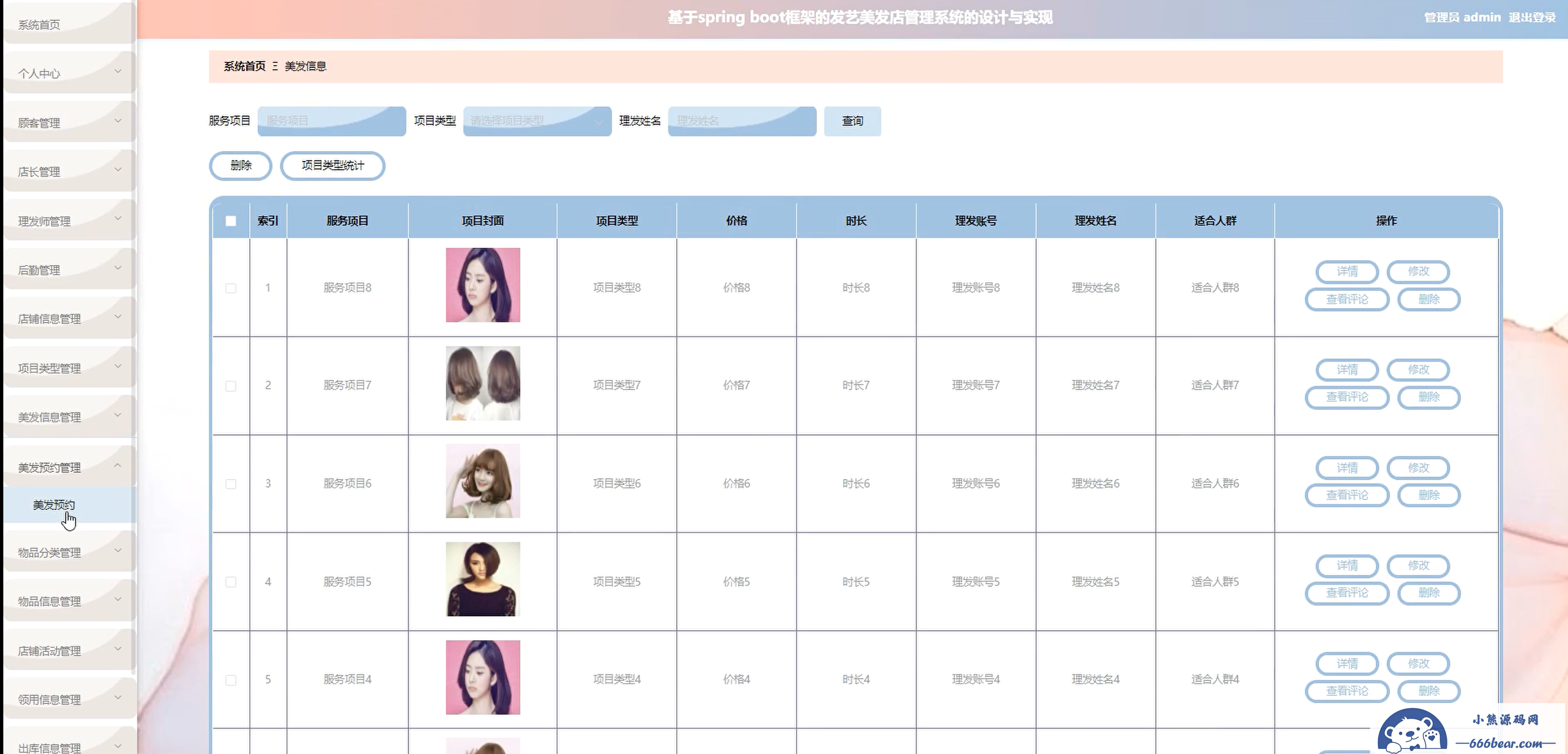Click the 适合人群6 cell

click(x=1215, y=483)
